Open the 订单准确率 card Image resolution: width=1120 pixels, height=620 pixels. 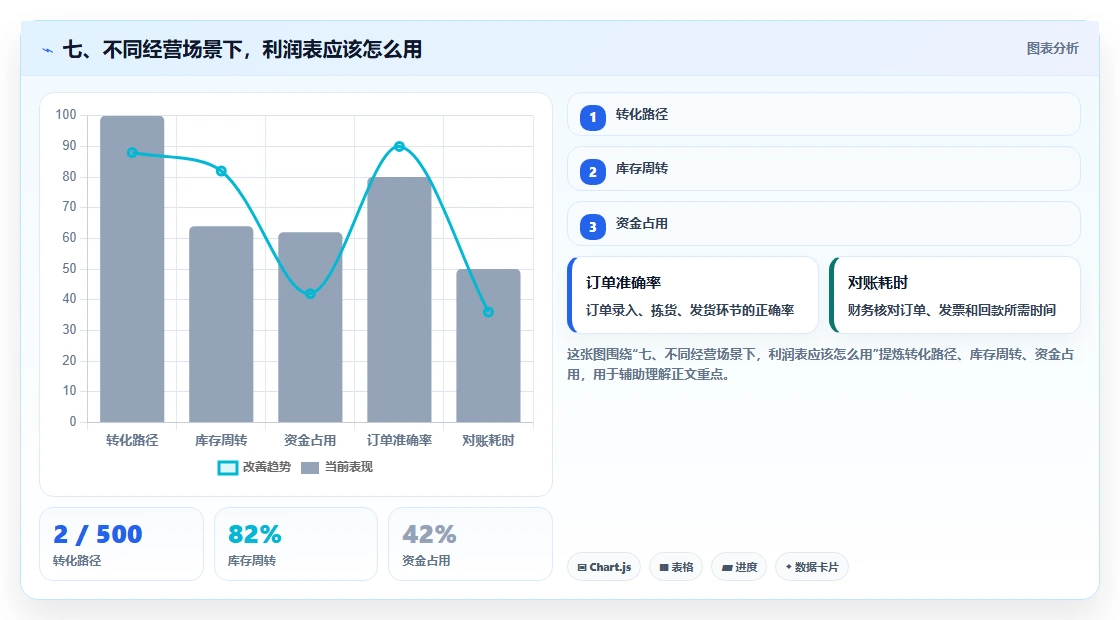(x=693, y=295)
